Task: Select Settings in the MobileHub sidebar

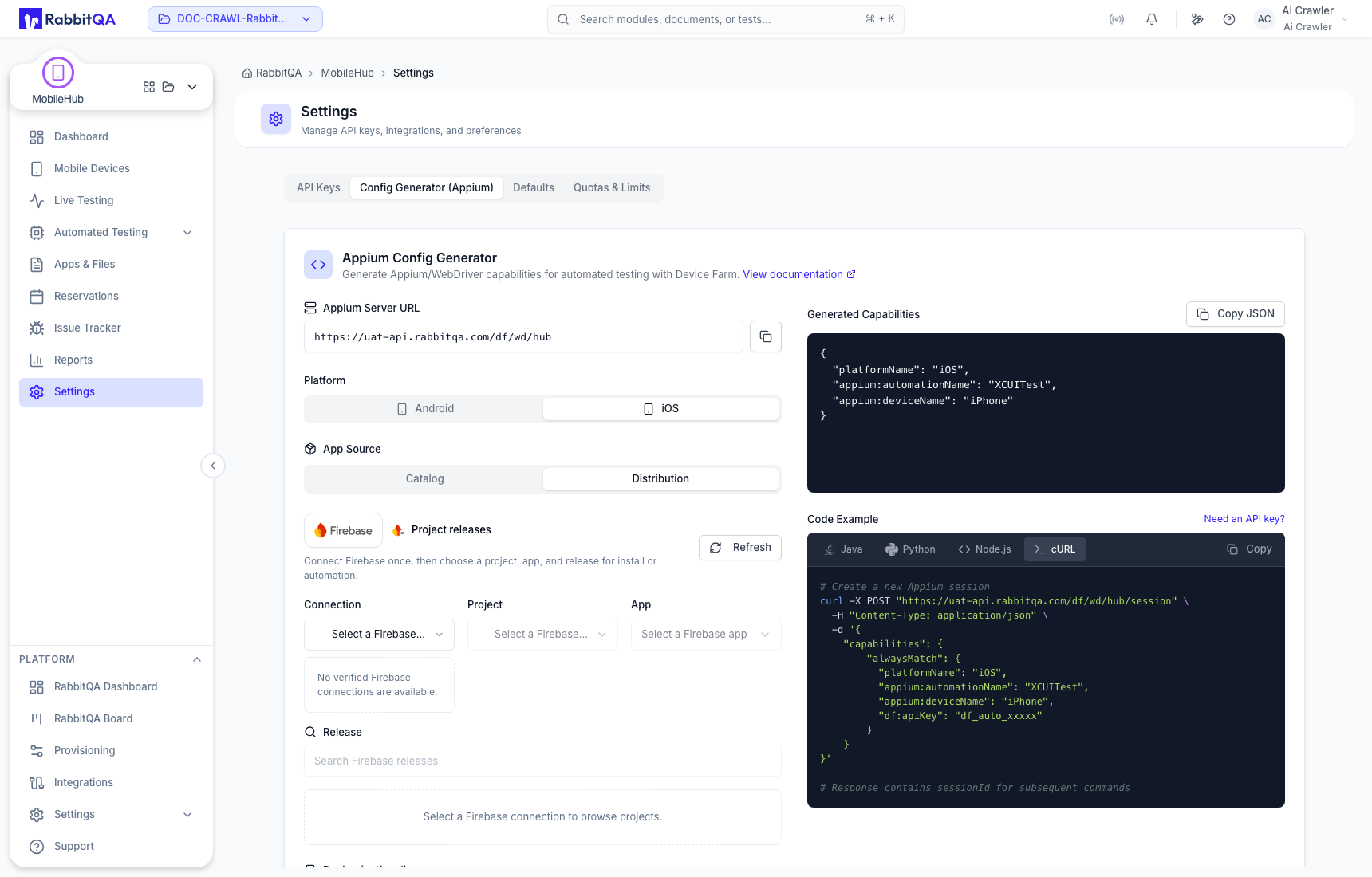Action: click(x=111, y=391)
